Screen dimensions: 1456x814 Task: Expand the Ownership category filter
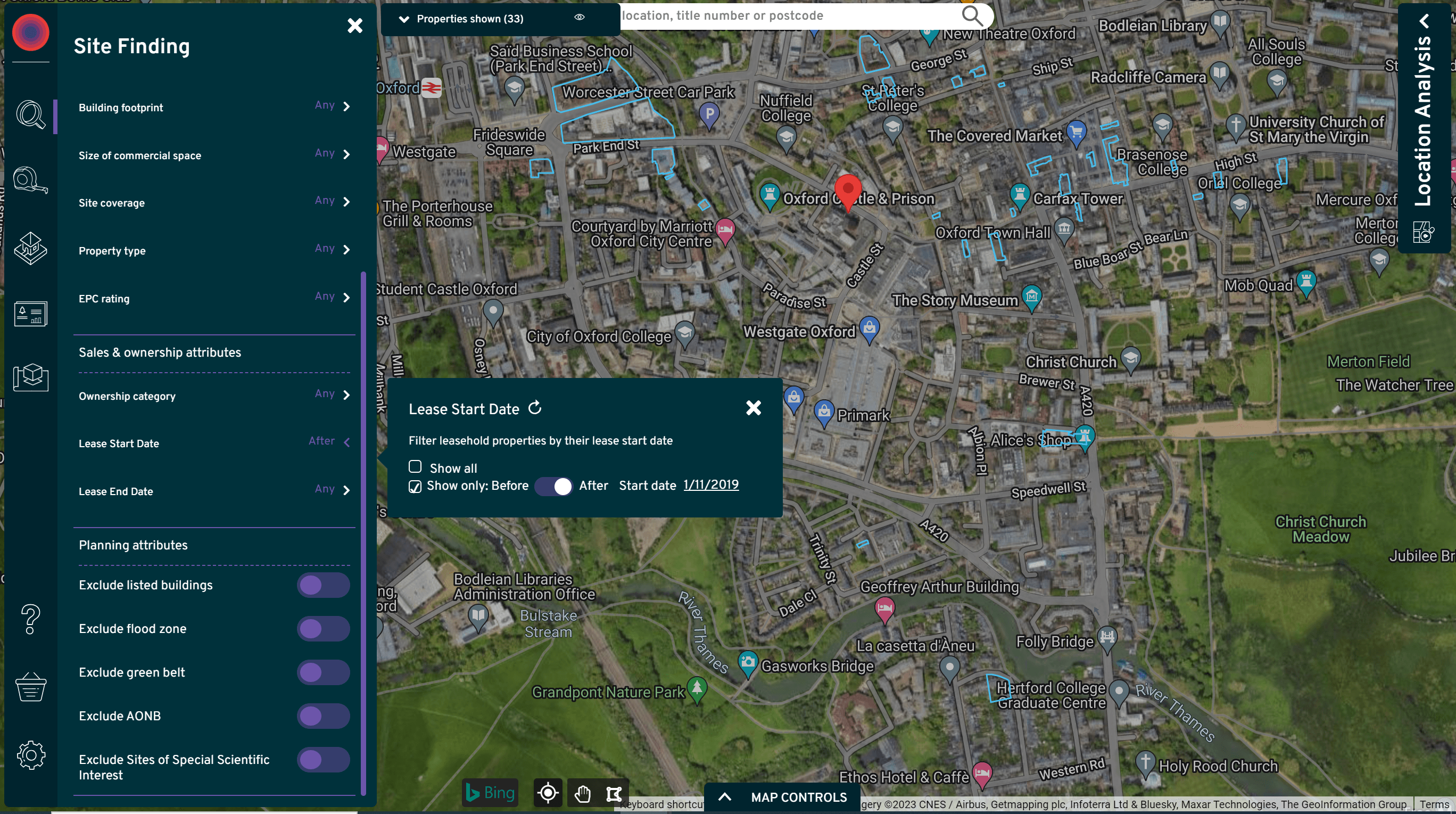click(x=346, y=394)
